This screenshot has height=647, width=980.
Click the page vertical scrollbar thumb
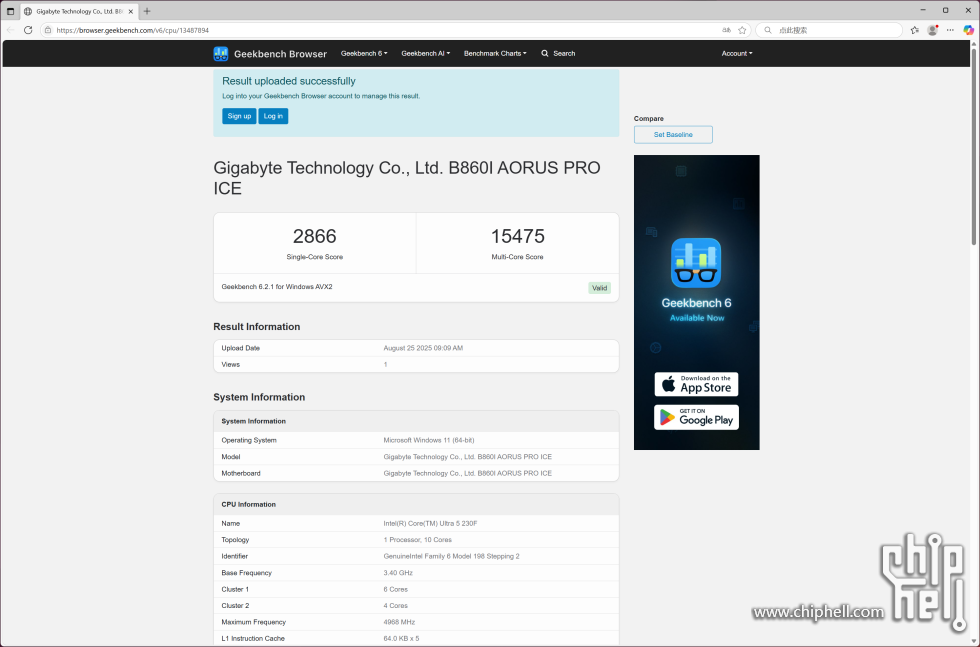pyautogui.click(x=974, y=147)
